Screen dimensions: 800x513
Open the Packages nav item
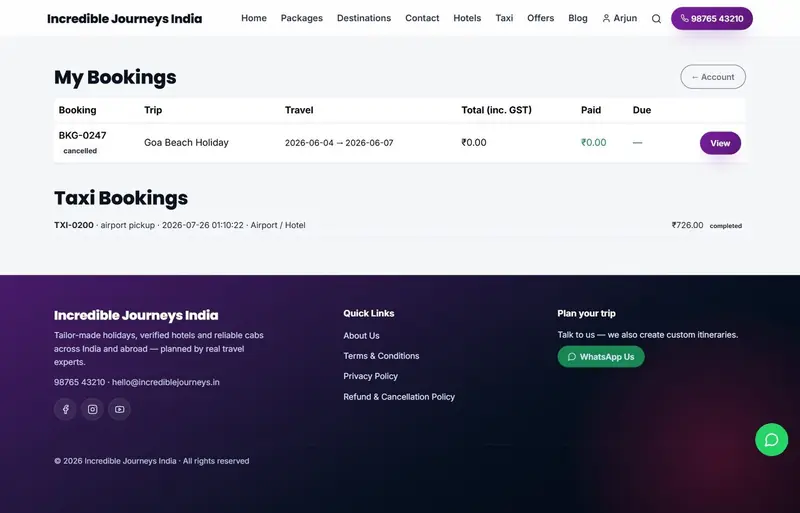coord(302,18)
